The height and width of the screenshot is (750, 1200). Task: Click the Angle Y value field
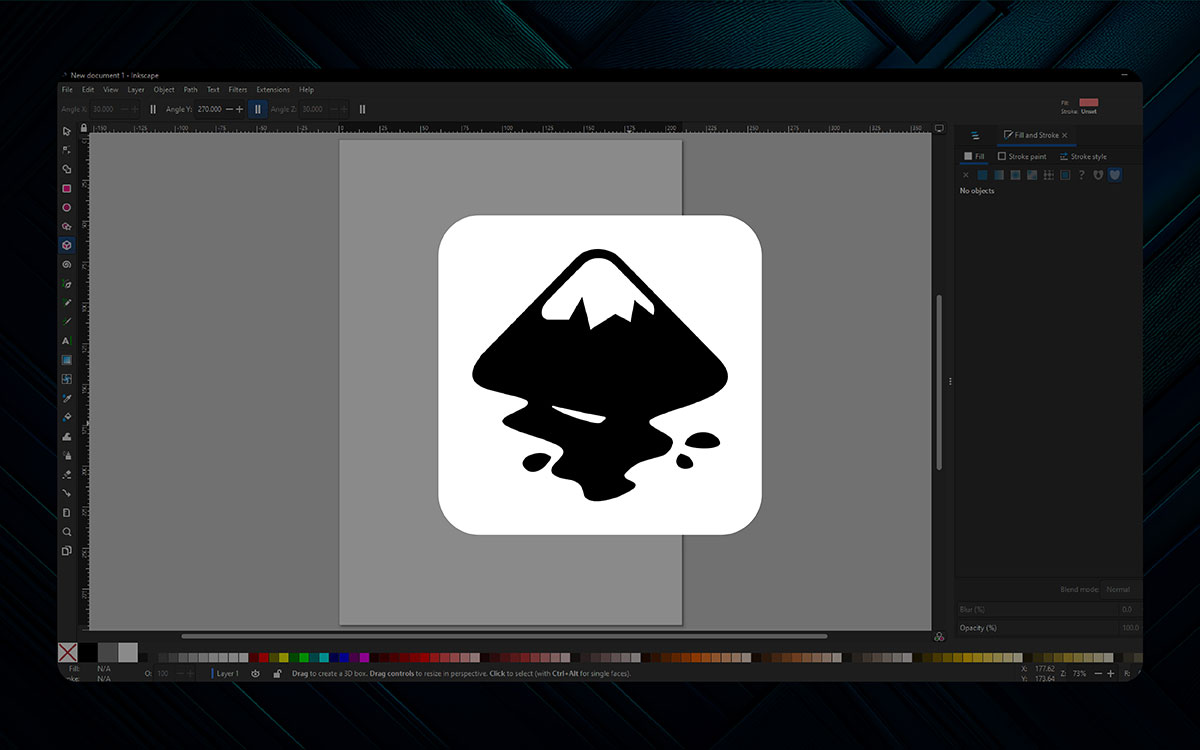pos(209,109)
